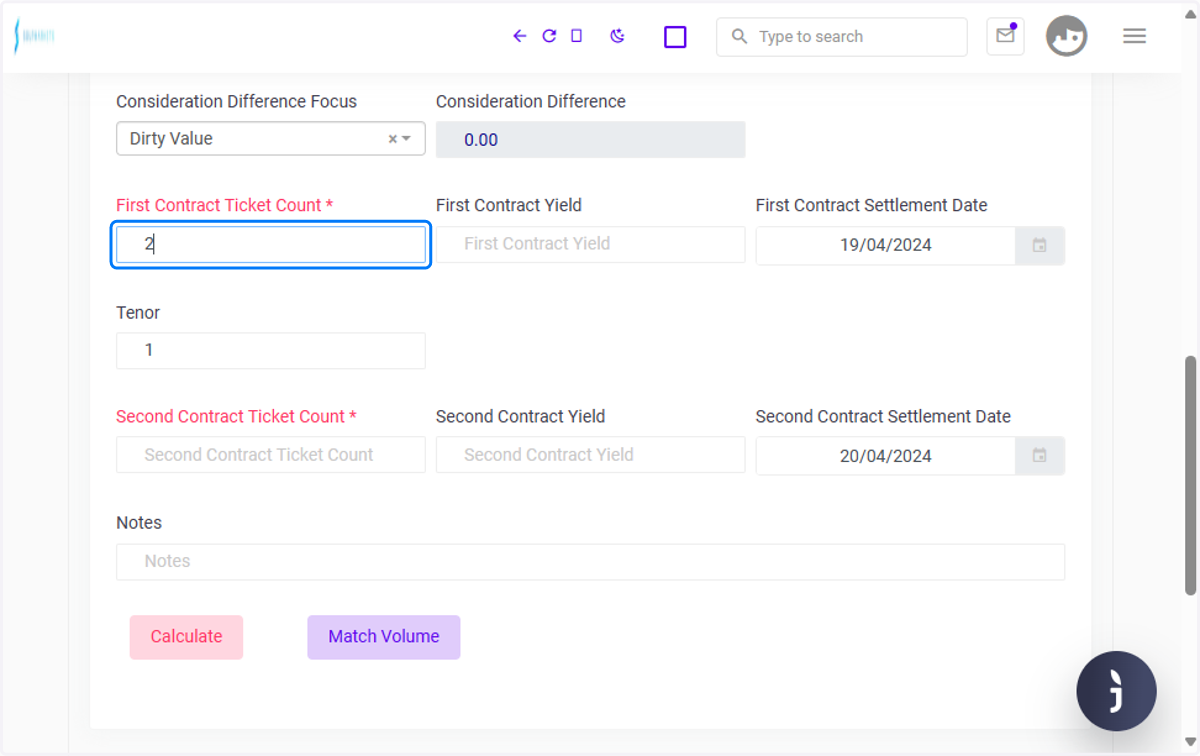Click the First Contract Settlement Date label
Screen dimensions: 1200x756
click(x=871, y=205)
